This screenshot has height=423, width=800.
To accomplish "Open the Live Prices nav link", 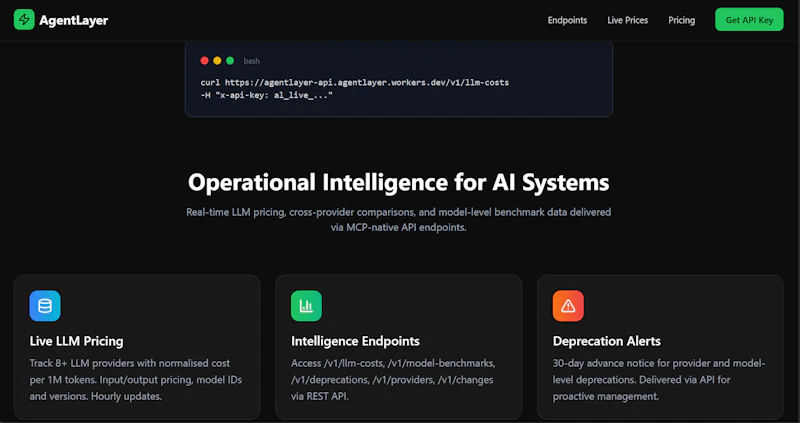I will pos(628,20).
